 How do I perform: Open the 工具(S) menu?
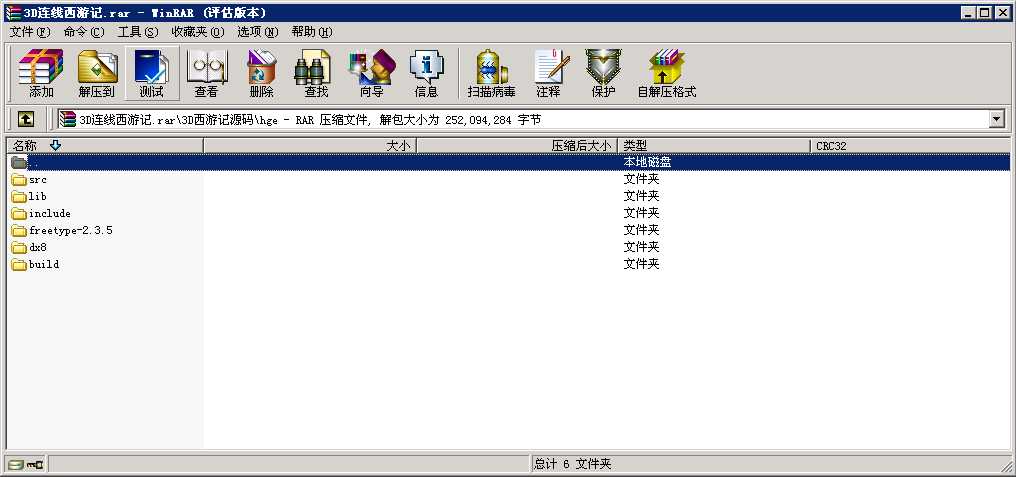[138, 32]
